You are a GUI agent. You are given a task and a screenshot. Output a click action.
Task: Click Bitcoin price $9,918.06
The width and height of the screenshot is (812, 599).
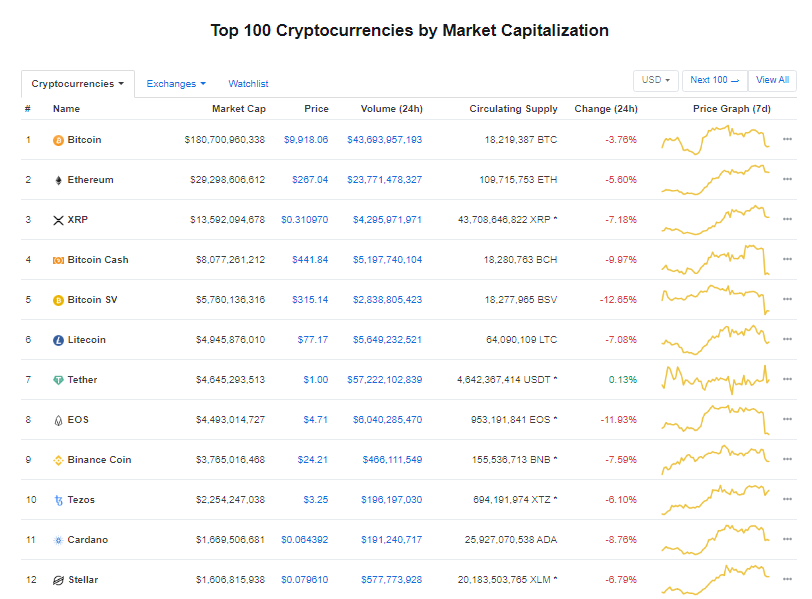click(306, 140)
